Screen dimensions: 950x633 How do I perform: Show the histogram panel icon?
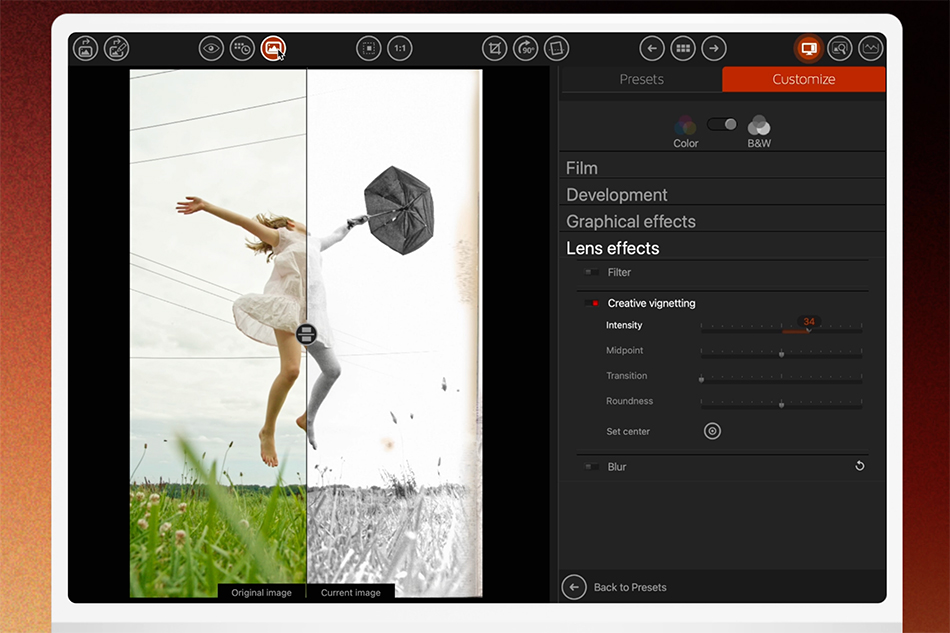[x=870, y=48]
